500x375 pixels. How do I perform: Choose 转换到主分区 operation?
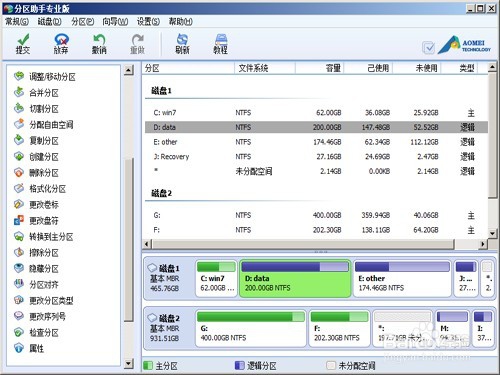click(x=43, y=237)
